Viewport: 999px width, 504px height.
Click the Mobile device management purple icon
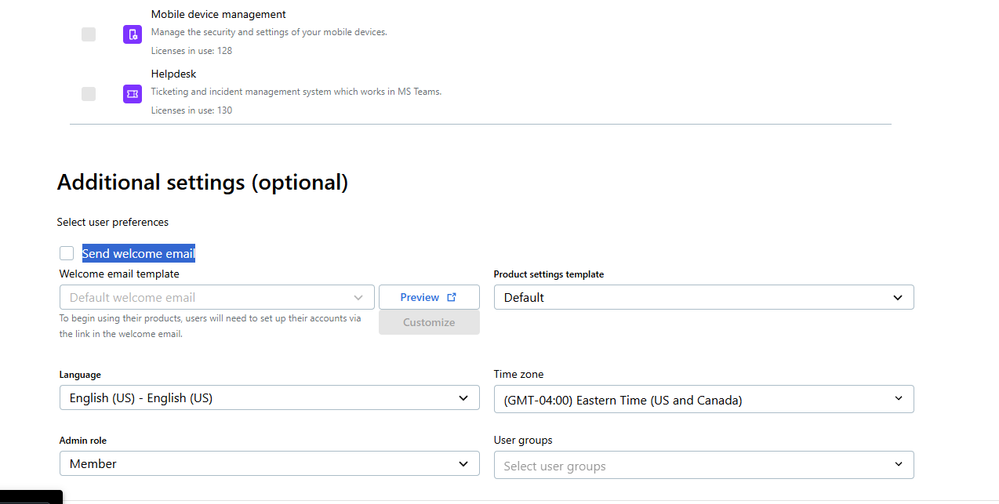[132, 34]
